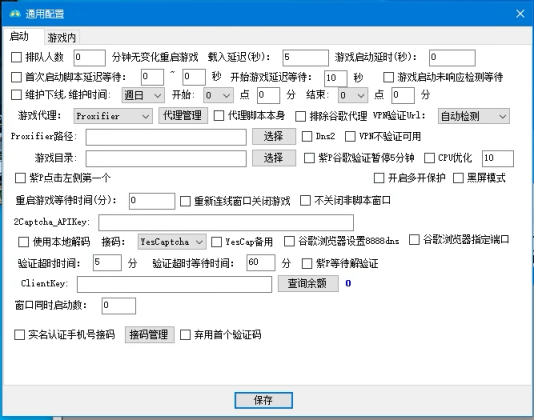This screenshot has width=534, height=420.
Task: Select the 启动 tab
Action: click(19, 36)
